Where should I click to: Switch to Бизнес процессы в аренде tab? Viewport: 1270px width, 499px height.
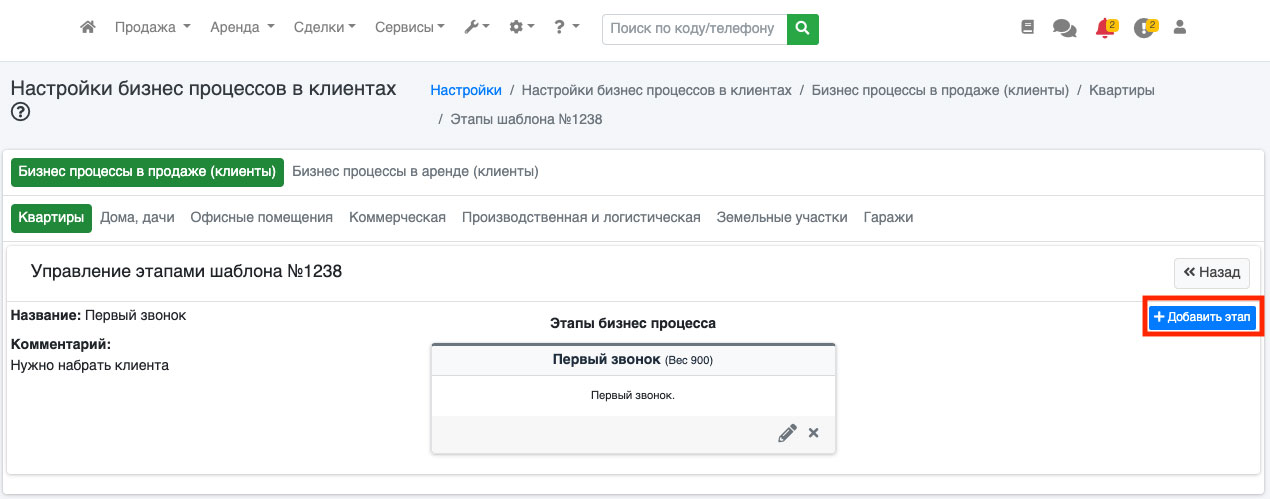pyautogui.click(x=415, y=171)
